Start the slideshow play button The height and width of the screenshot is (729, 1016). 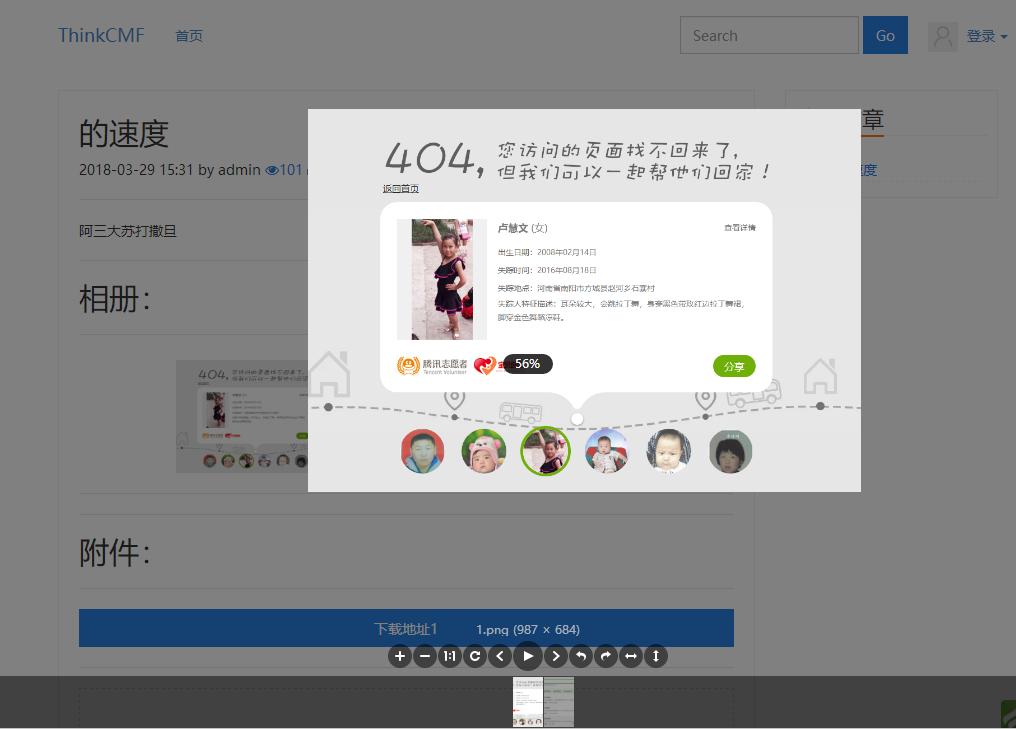pyautogui.click(x=528, y=656)
